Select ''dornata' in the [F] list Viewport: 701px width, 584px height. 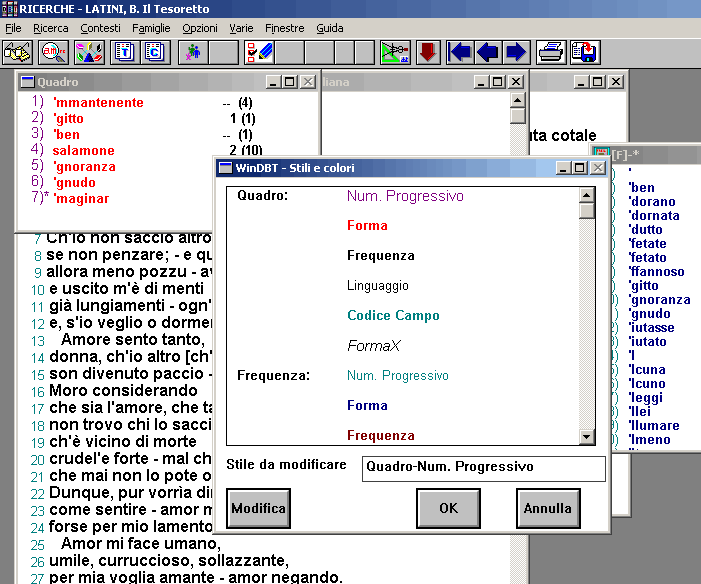coord(654,216)
